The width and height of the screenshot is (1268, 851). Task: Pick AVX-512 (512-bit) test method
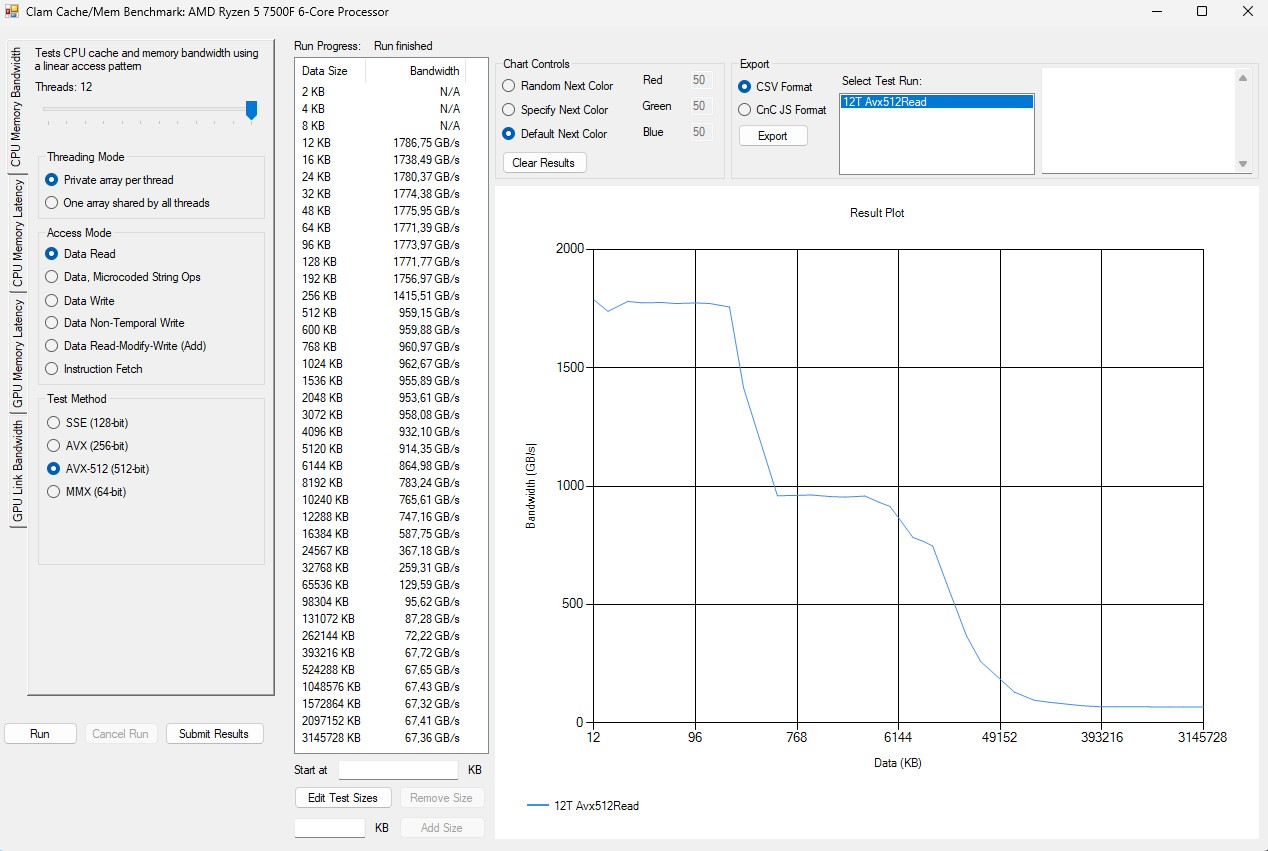point(98,469)
